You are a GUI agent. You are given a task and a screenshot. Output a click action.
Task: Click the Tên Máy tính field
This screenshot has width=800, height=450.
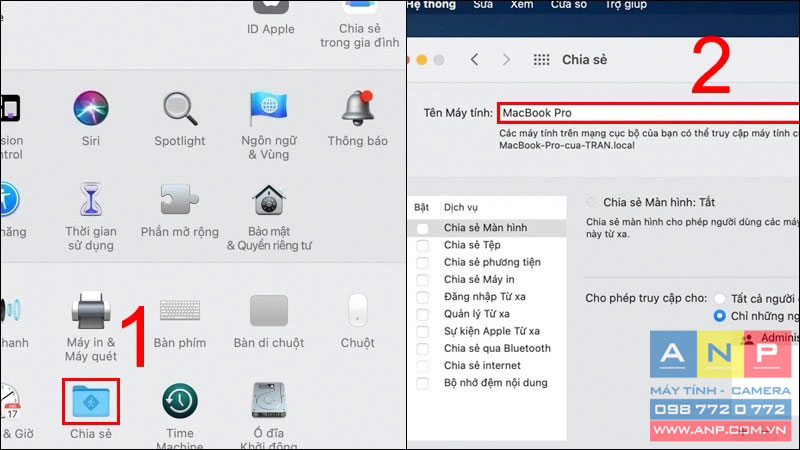point(648,113)
